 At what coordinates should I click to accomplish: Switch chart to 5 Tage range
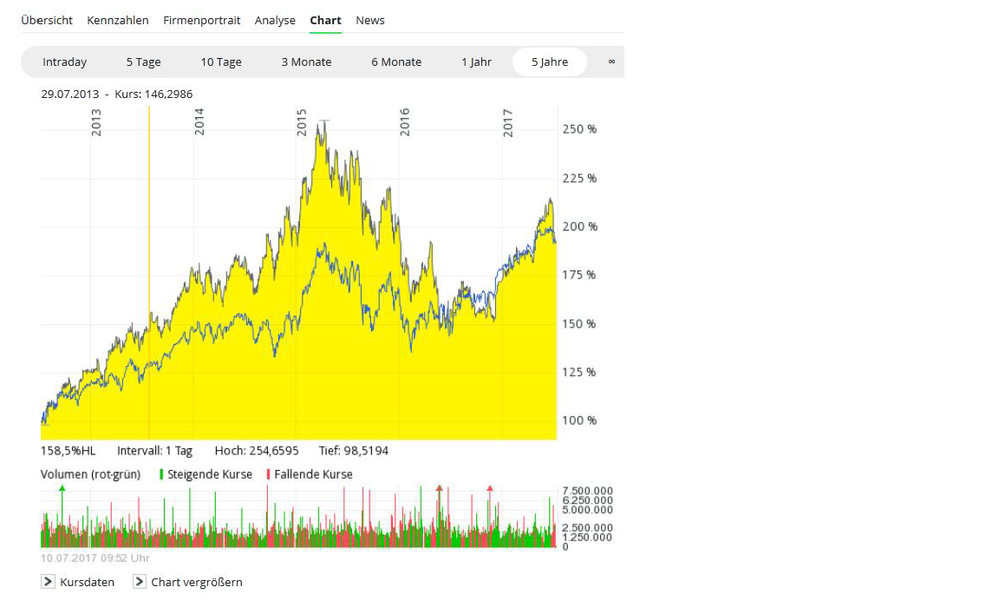[143, 62]
